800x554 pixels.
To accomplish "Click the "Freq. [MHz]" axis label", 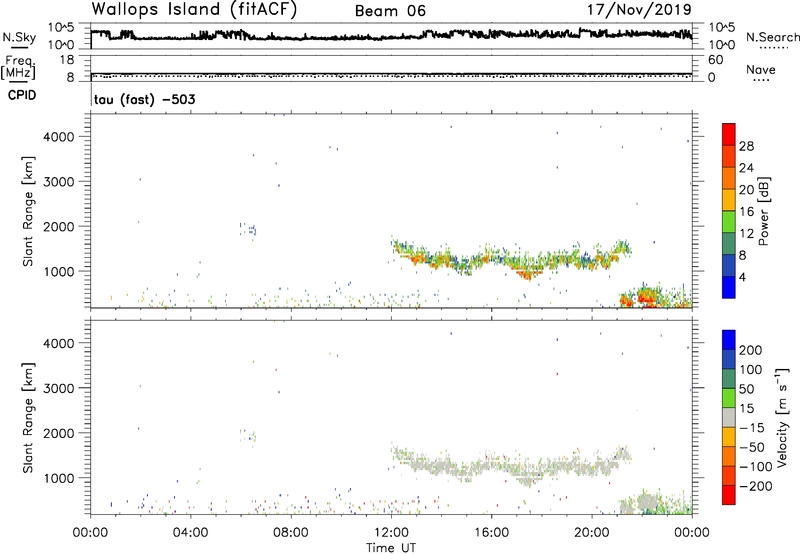I will click(19, 67).
